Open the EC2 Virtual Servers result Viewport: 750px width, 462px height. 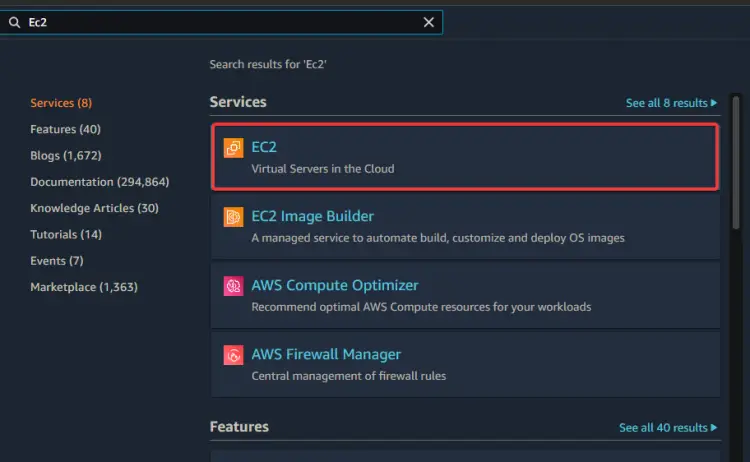click(465, 157)
